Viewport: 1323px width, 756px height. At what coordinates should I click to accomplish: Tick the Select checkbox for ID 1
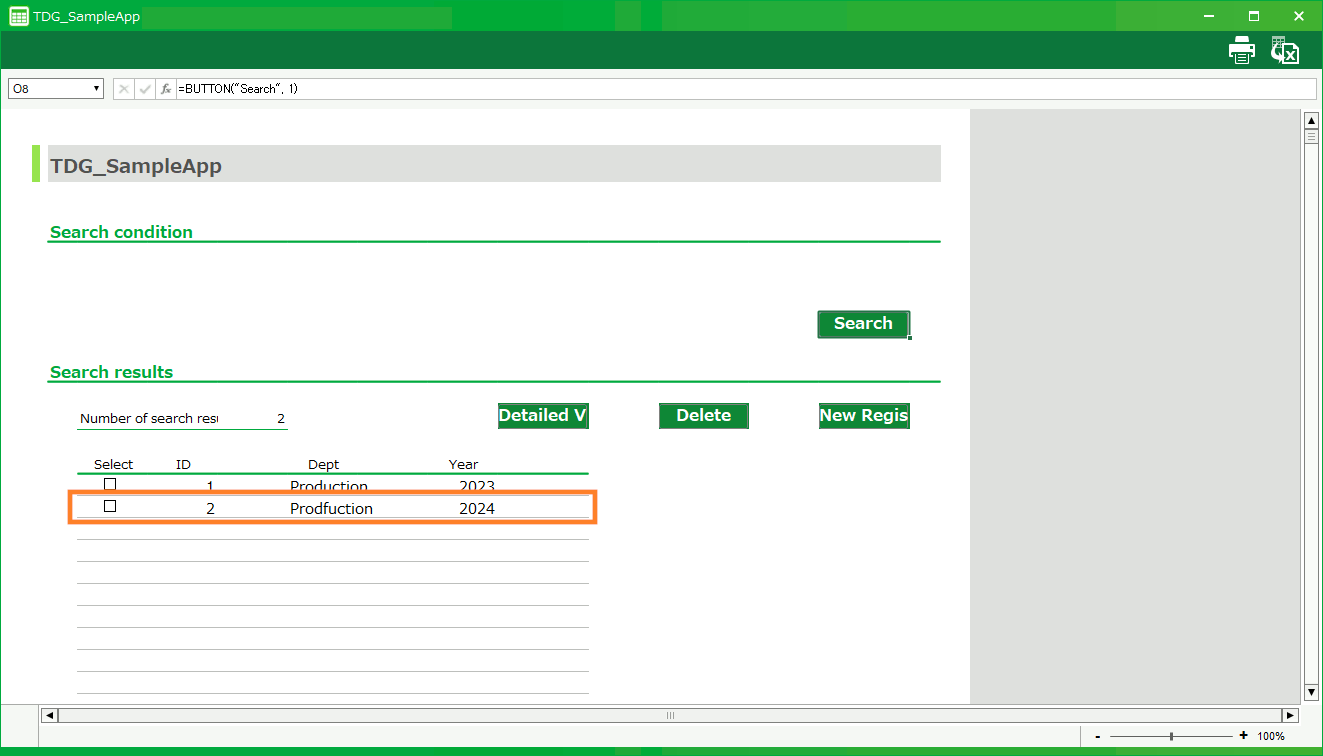click(110, 484)
